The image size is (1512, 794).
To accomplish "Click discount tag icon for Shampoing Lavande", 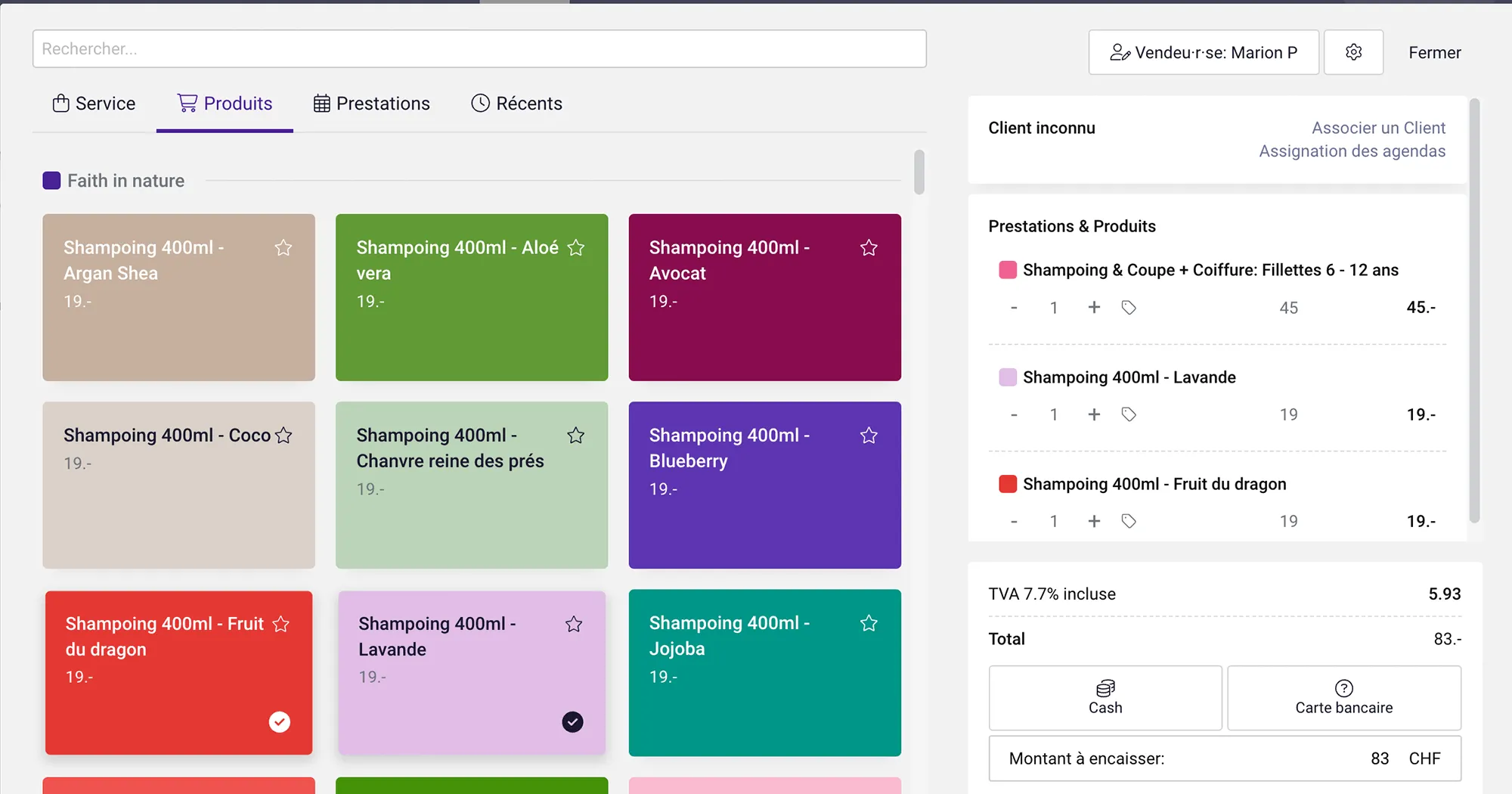I will pos(1129,414).
